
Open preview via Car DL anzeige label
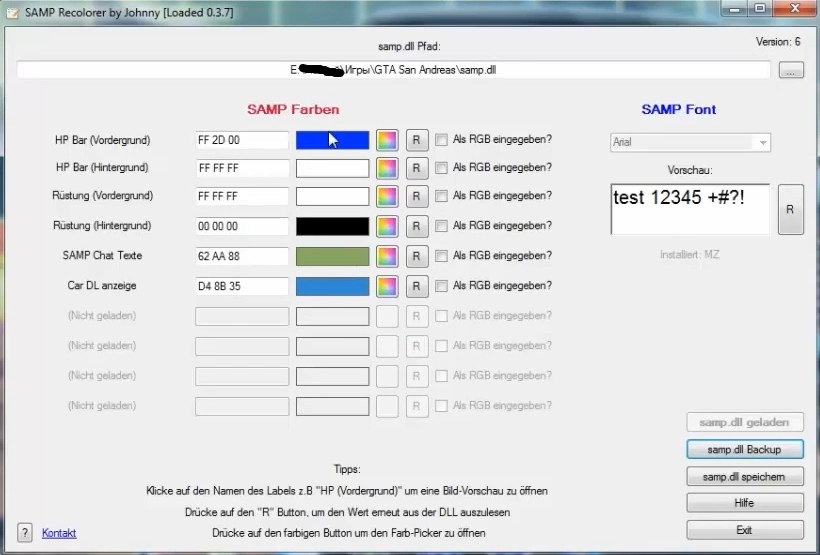[102, 286]
